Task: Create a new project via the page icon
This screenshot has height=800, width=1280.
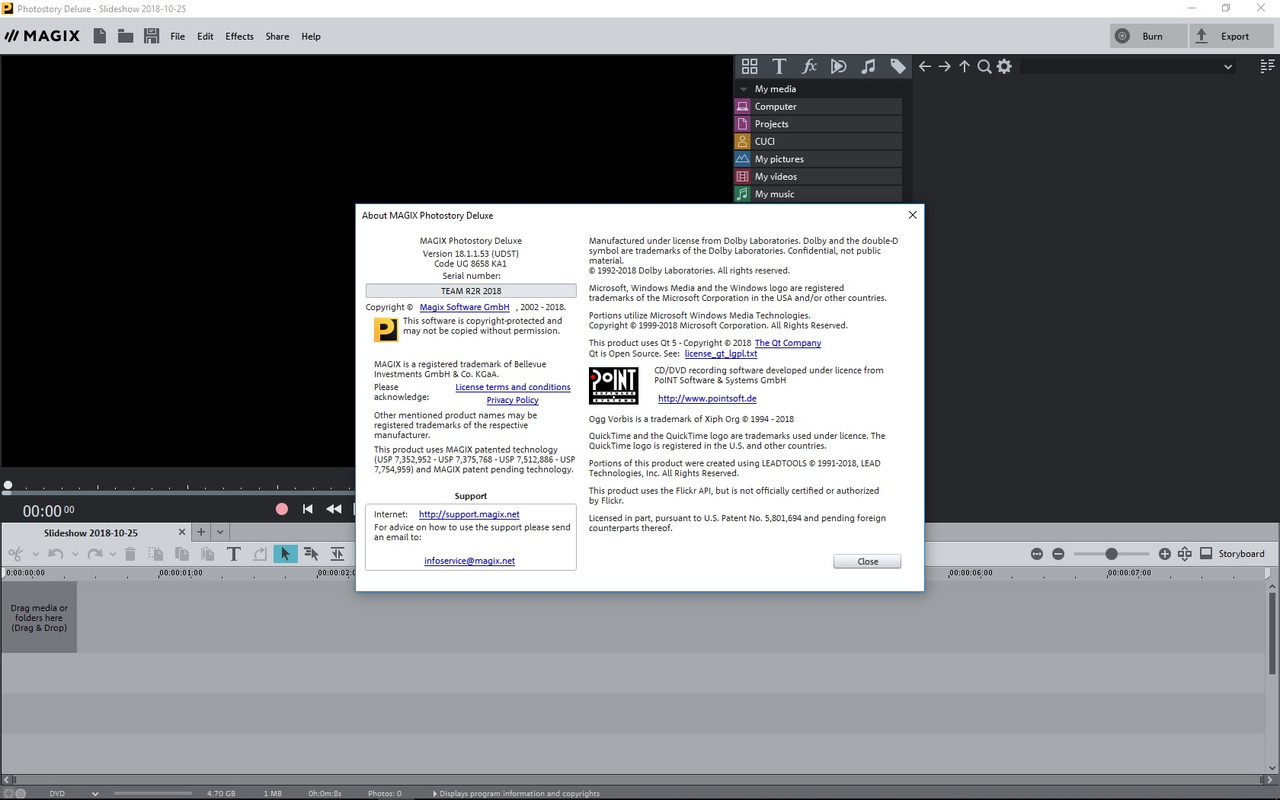Action: point(99,36)
